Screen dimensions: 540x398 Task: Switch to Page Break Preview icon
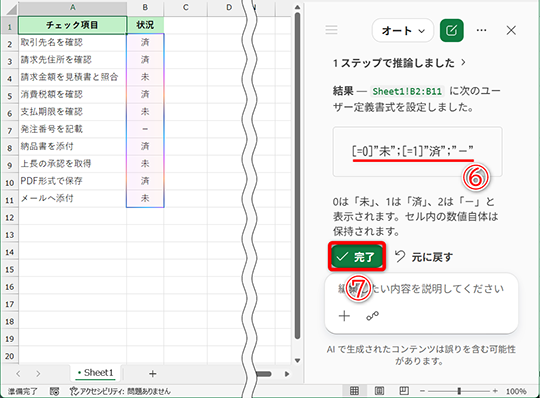[404, 391]
